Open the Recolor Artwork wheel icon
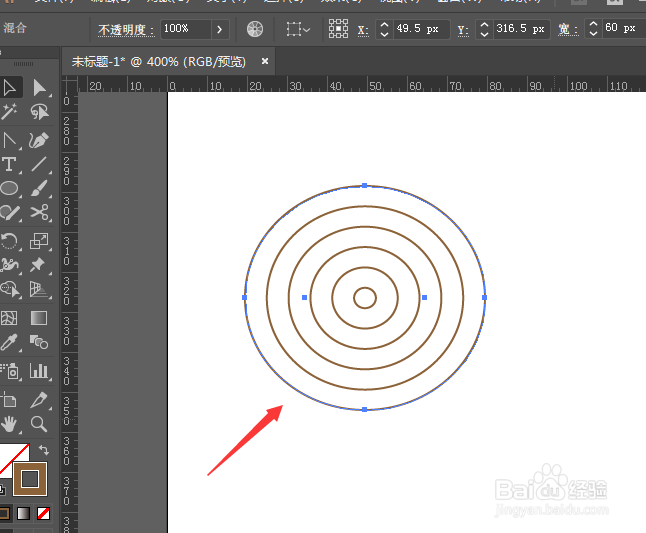646x533 pixels. (255, 29)
